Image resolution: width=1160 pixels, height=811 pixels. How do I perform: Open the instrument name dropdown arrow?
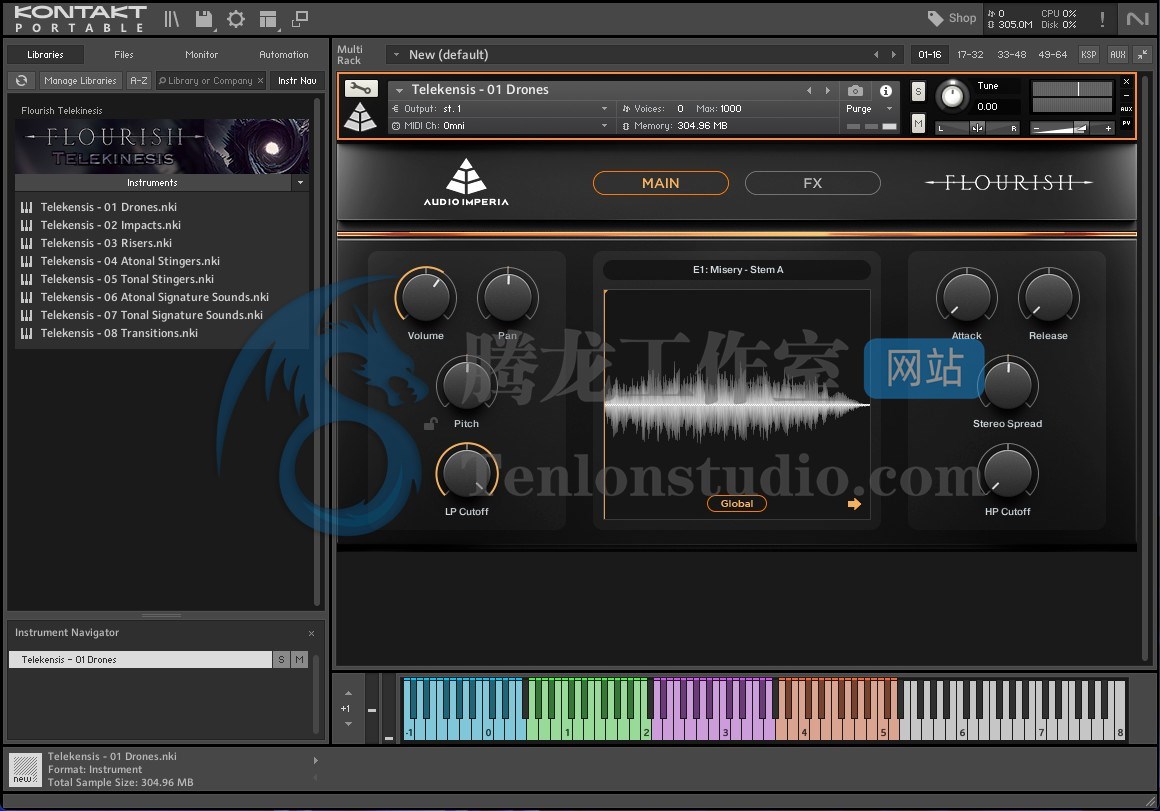(x=399, y=90)
